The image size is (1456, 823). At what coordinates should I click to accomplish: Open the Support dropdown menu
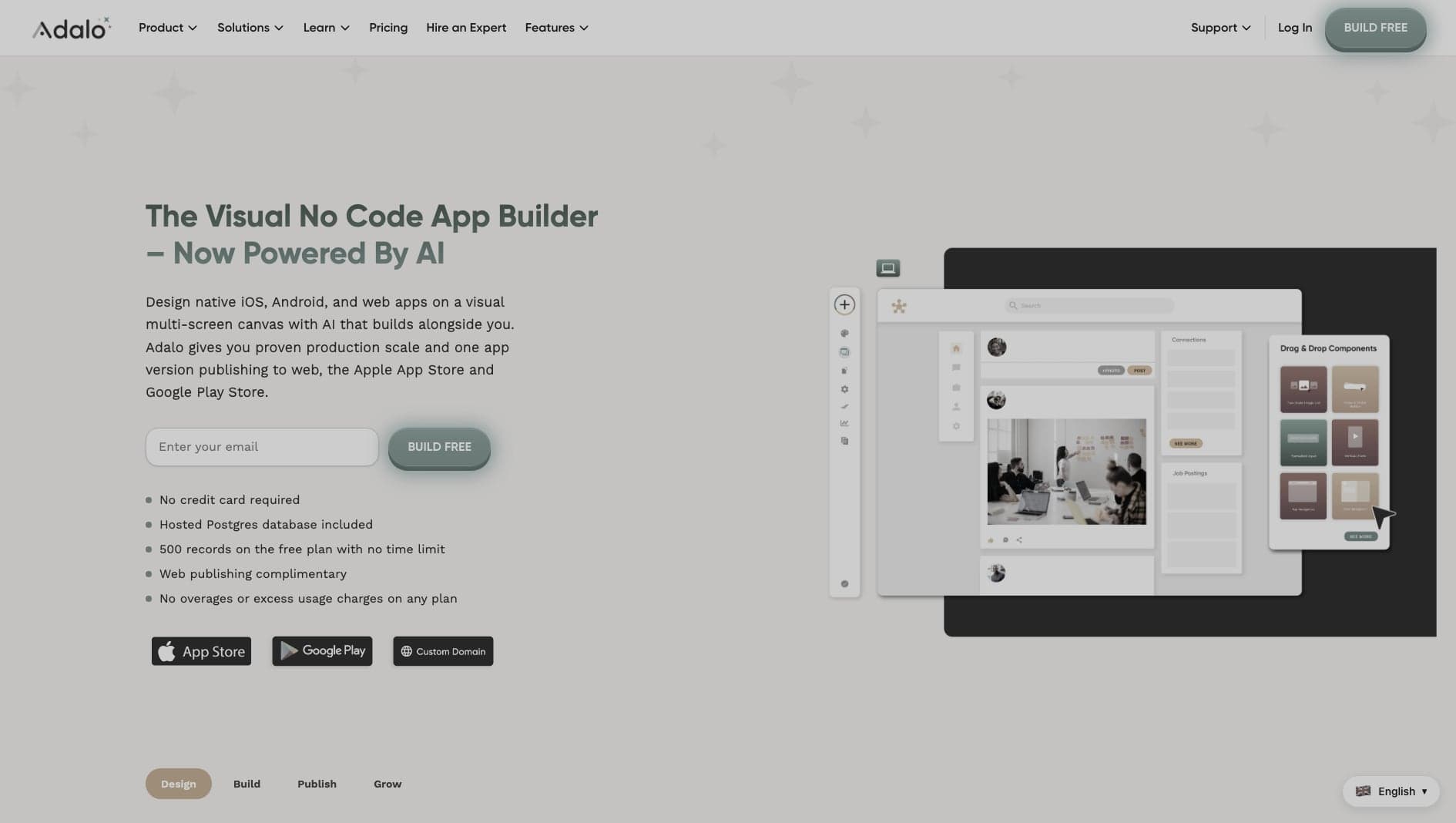pos(1221,28)
